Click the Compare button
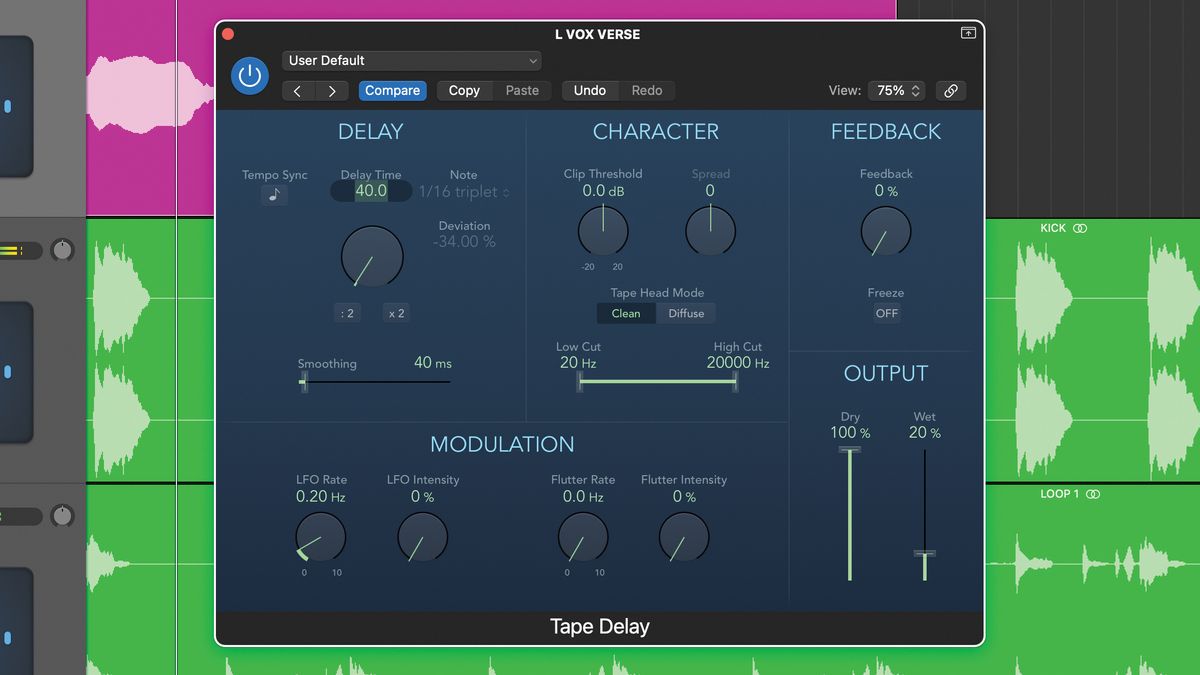Viewport: 1200px width, 675px height. (x=392, y=90)
